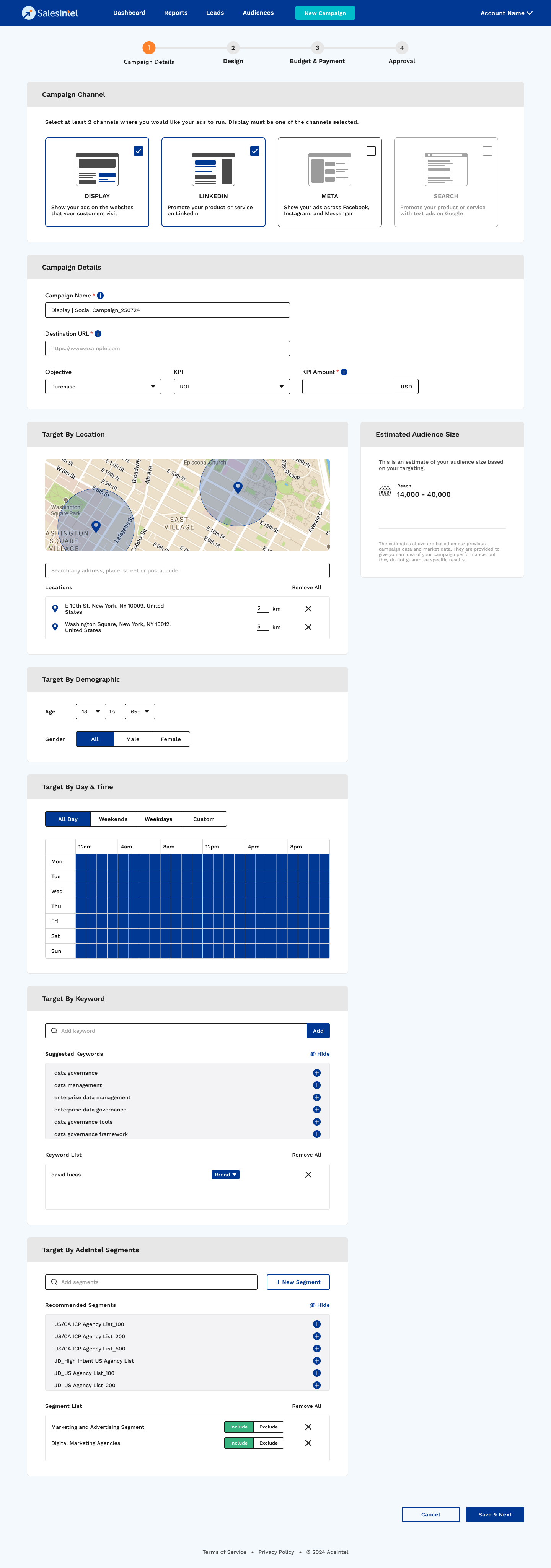551x1568 pixels.
Task: Remove the Digital Marketing Agencies segment
Action: click(308, 1443)
